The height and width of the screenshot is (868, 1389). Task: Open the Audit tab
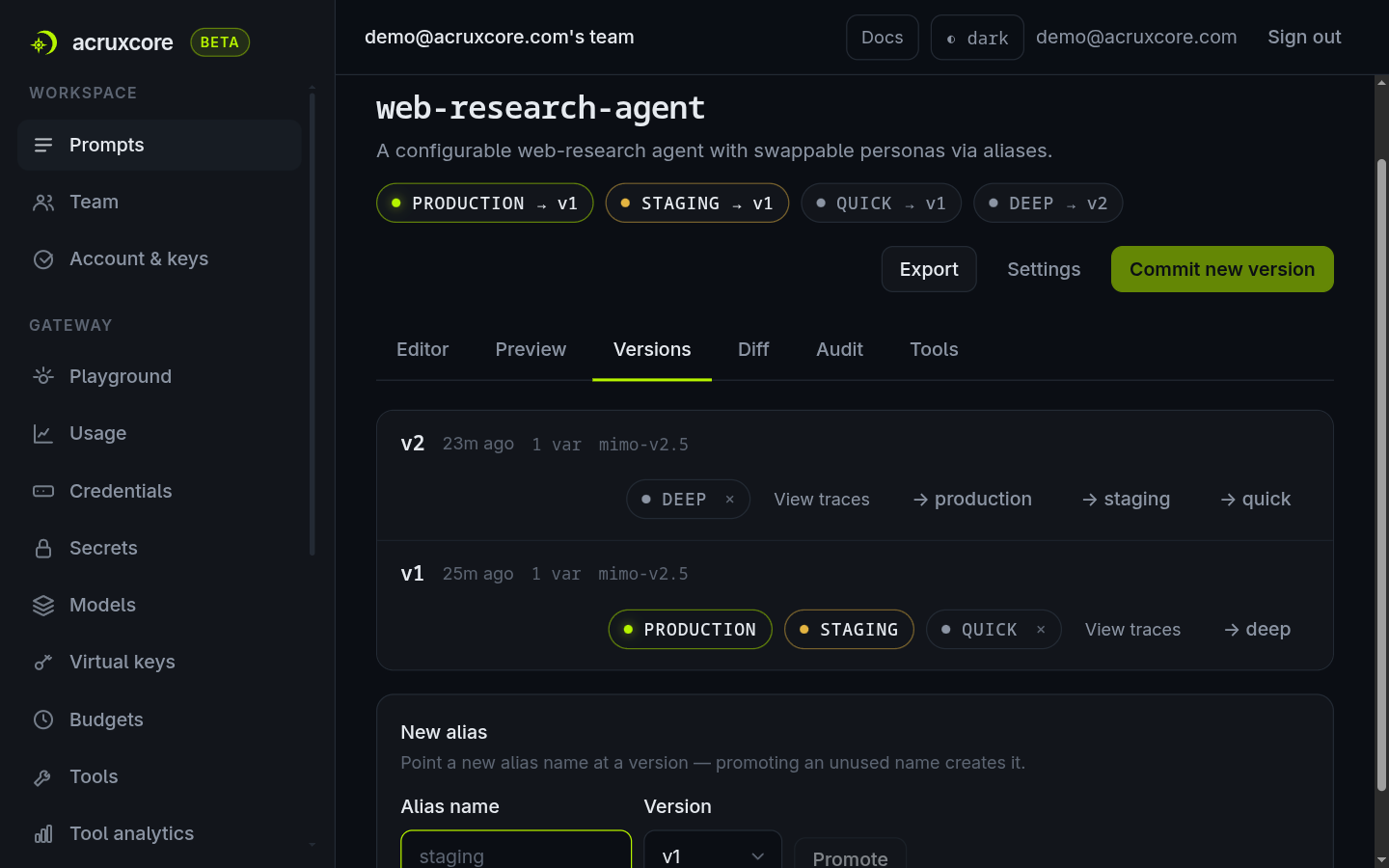[839, 349]
